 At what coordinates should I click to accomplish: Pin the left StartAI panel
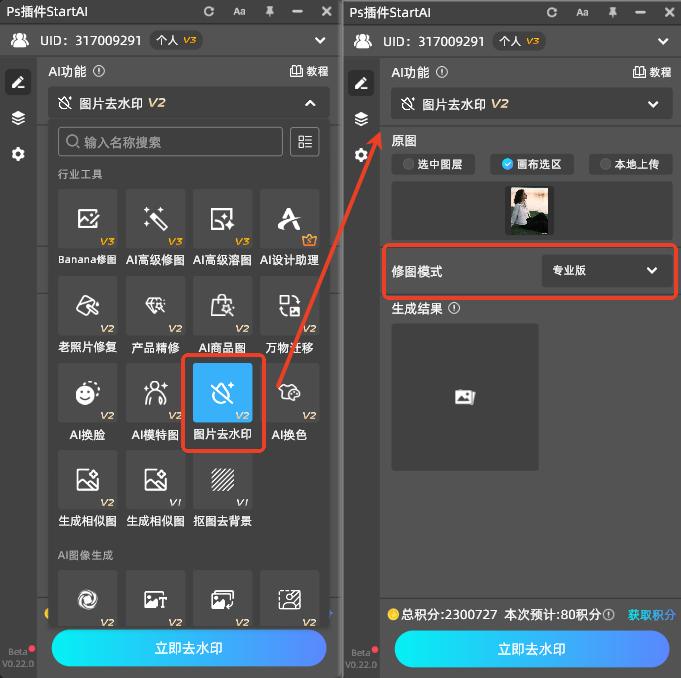270,11
